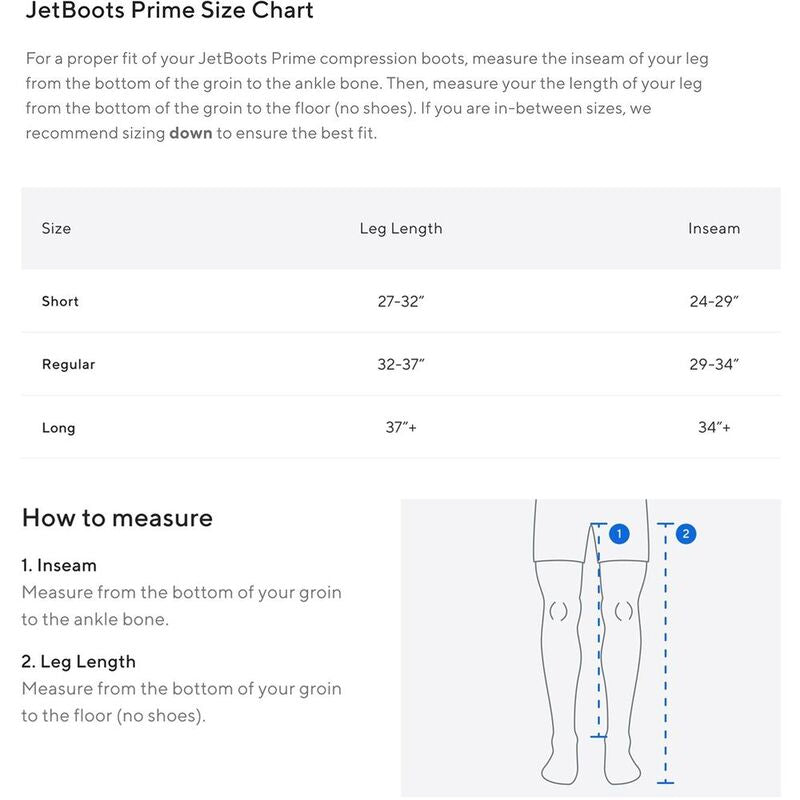Click the How to measure heading

pyautogui.click(x=117, y=518)
